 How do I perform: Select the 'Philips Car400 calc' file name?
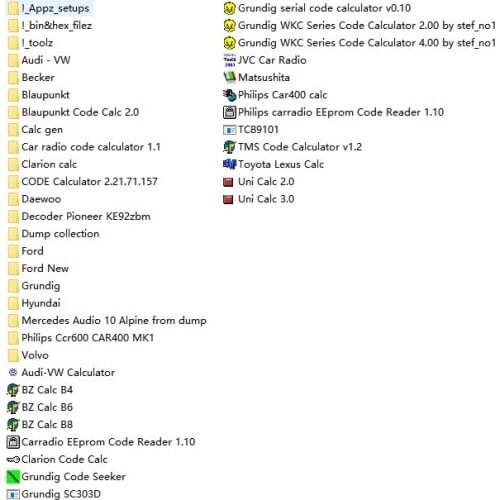(283, 95)
